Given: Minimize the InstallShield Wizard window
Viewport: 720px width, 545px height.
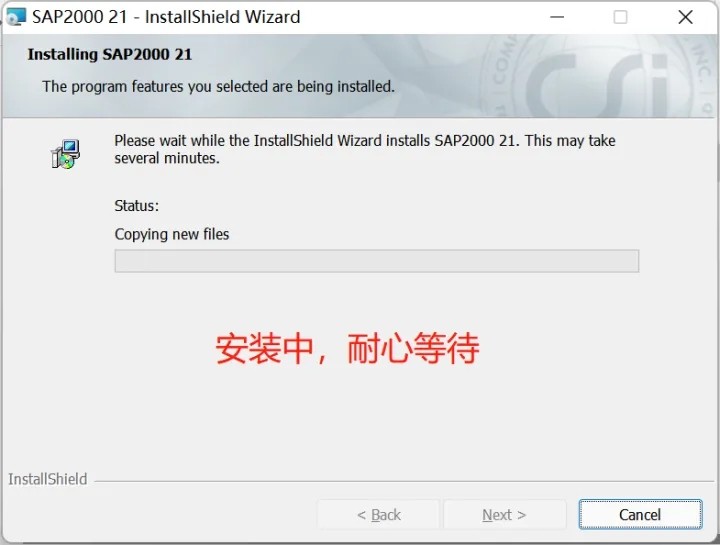Looking at the screenshot, I should point(557,17).
